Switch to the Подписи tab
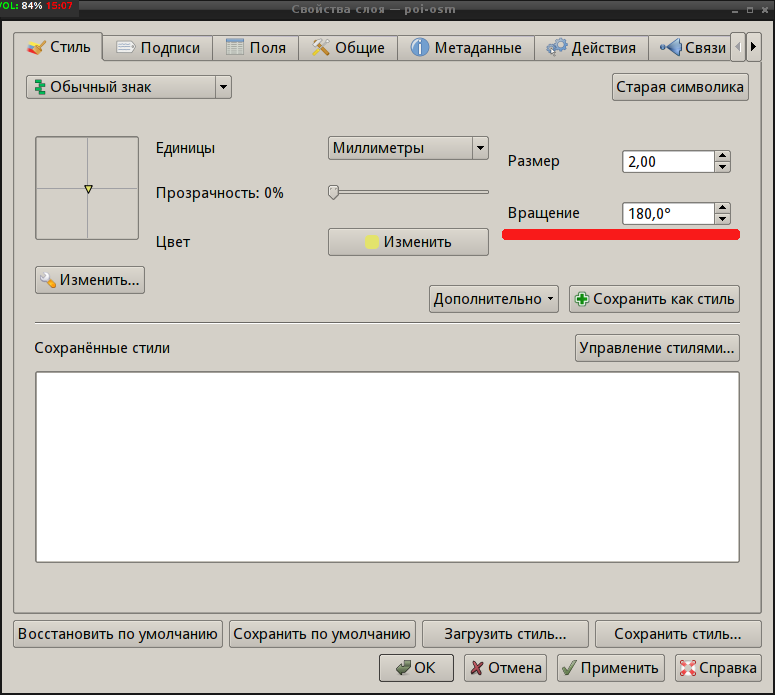 (158, 48)
